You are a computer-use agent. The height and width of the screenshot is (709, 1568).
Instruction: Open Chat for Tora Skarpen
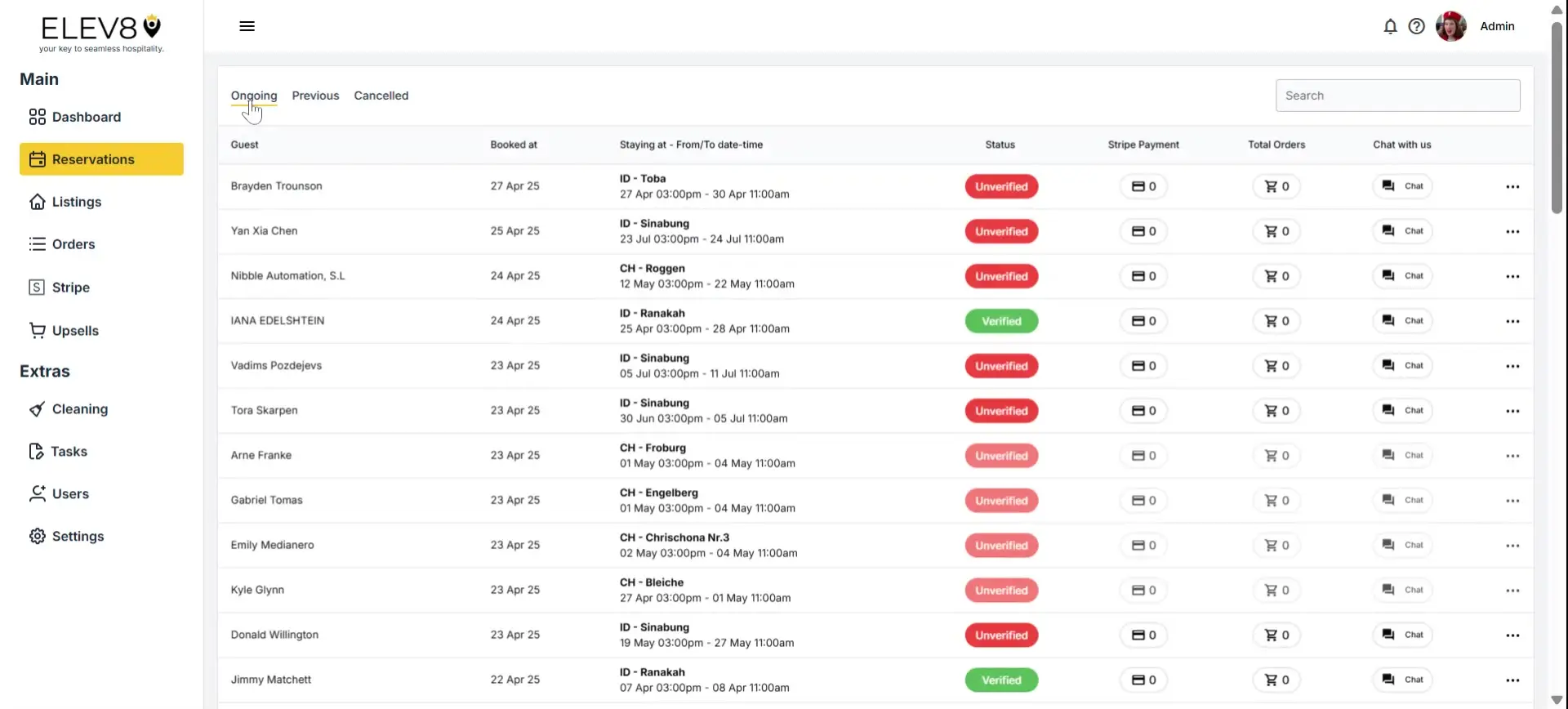1402,410
